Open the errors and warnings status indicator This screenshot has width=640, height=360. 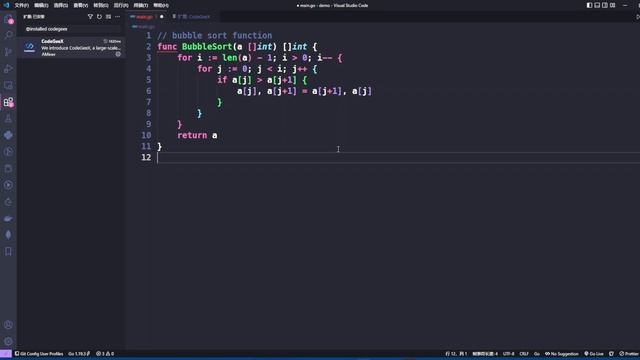pyautogui.click(x=105, y=353)
